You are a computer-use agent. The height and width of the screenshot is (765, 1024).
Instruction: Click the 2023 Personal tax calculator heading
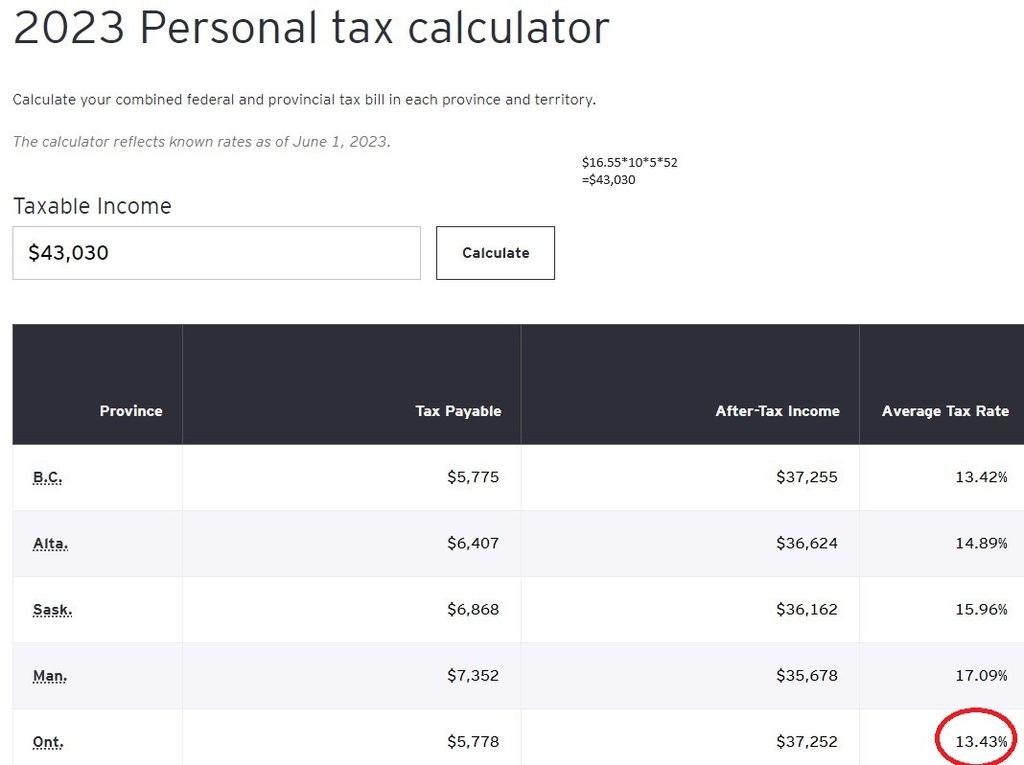[x=311, y=28]
